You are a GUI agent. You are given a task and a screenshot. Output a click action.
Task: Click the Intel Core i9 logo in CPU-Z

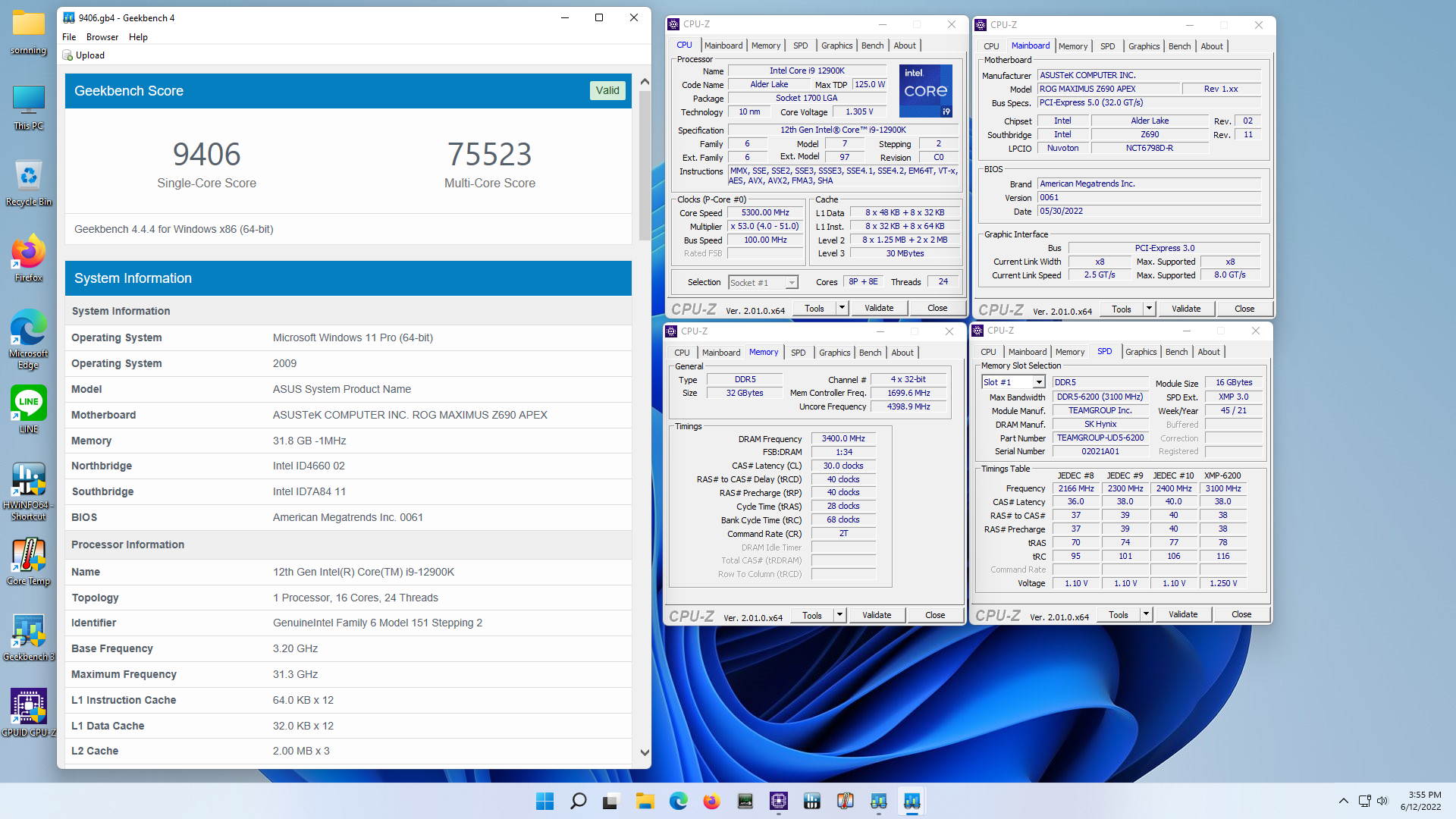pos(926,90)
